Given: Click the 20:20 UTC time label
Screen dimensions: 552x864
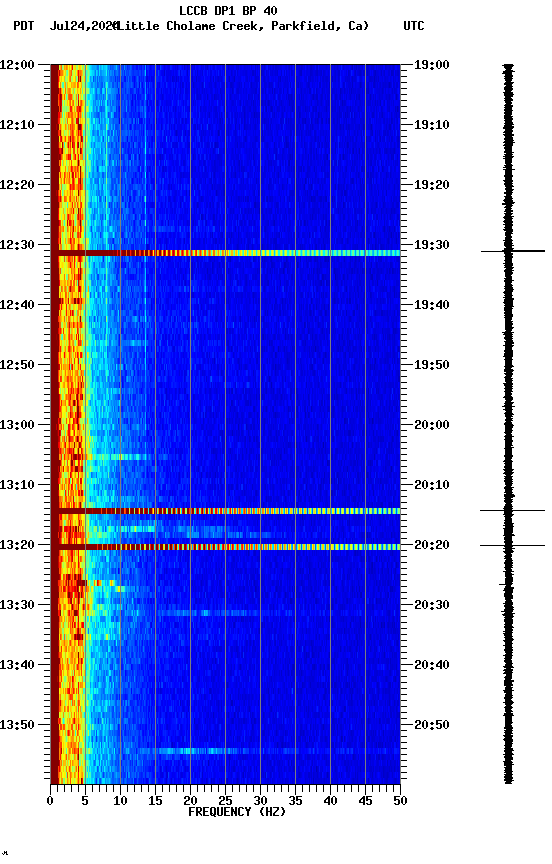Looking at the screenshot, I should pyautogui.click(x=432, y=546).
